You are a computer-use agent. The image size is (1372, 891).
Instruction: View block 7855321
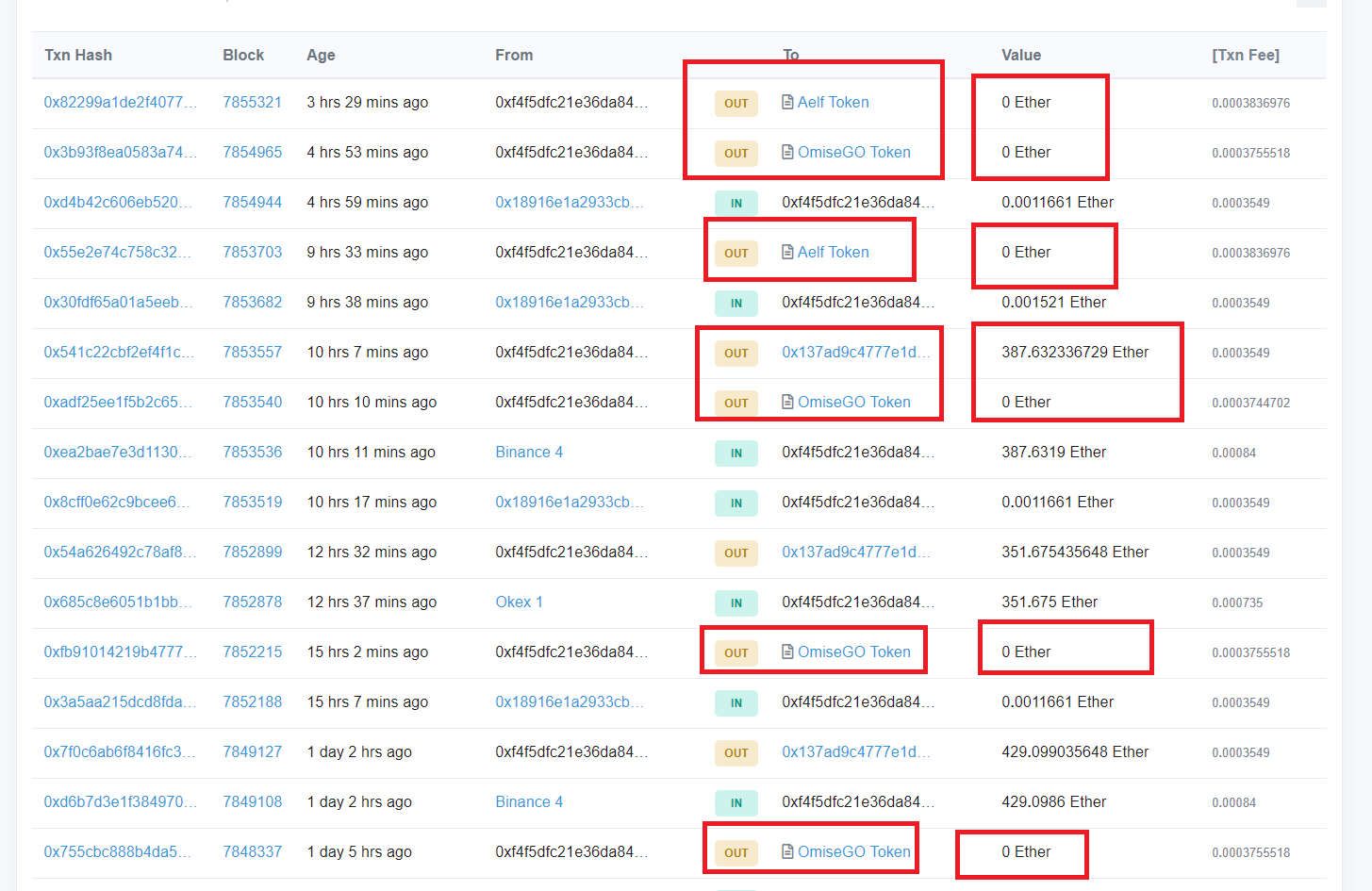[x=253, y=102]
